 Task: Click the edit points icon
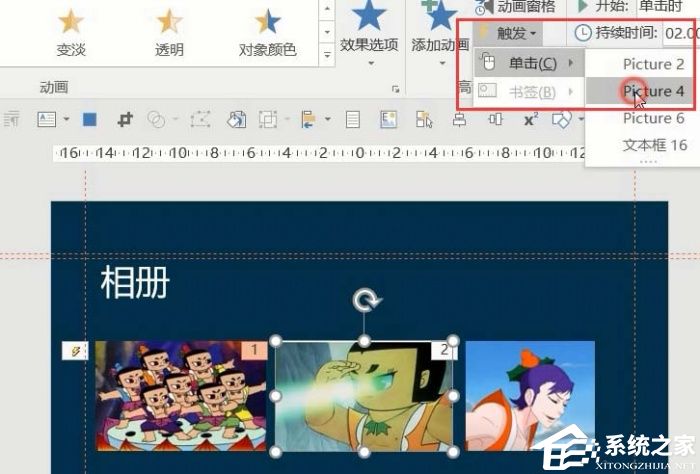coord(200,120)
